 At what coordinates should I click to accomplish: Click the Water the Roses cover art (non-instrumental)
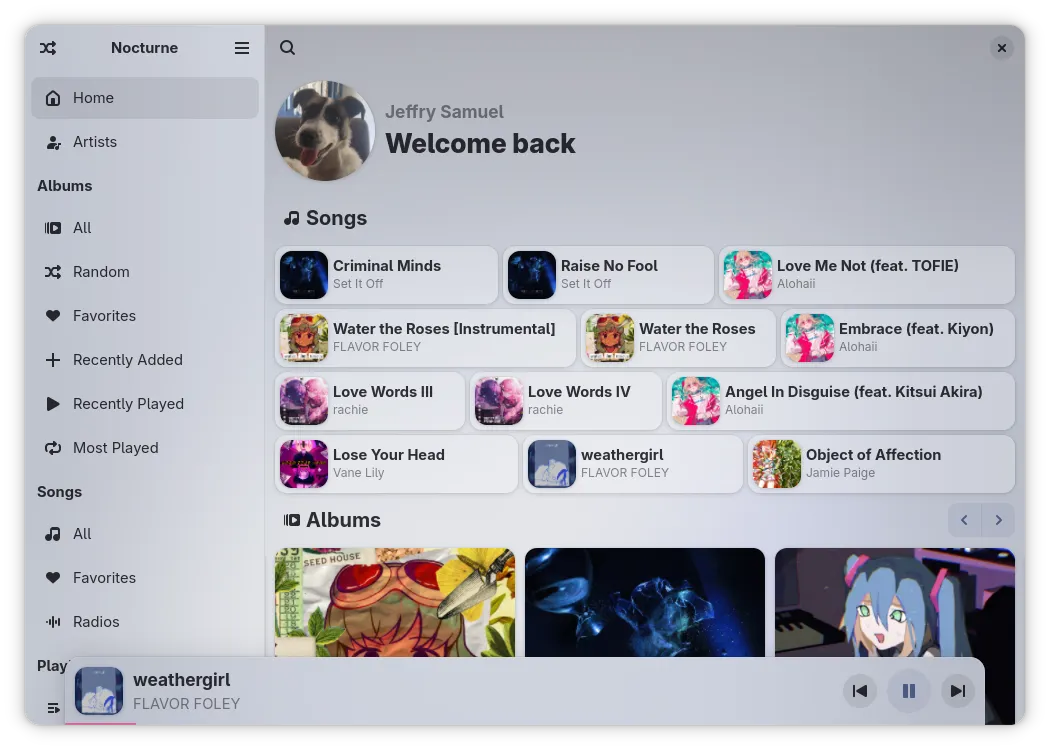click(x=609, y=338)
